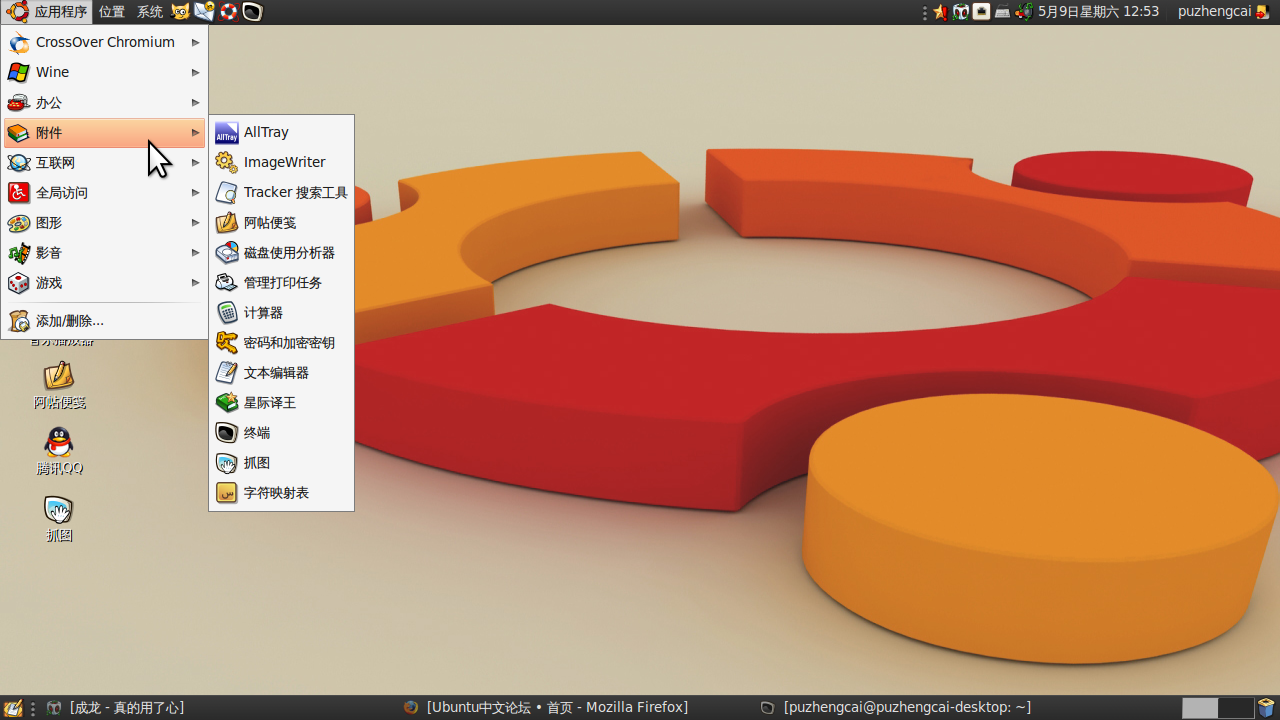Click the puzhengcai user name

[1214, 12]
